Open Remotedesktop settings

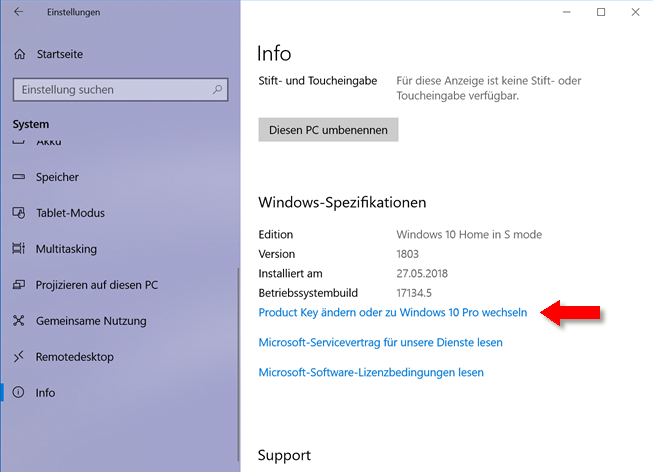click(75, 357)
